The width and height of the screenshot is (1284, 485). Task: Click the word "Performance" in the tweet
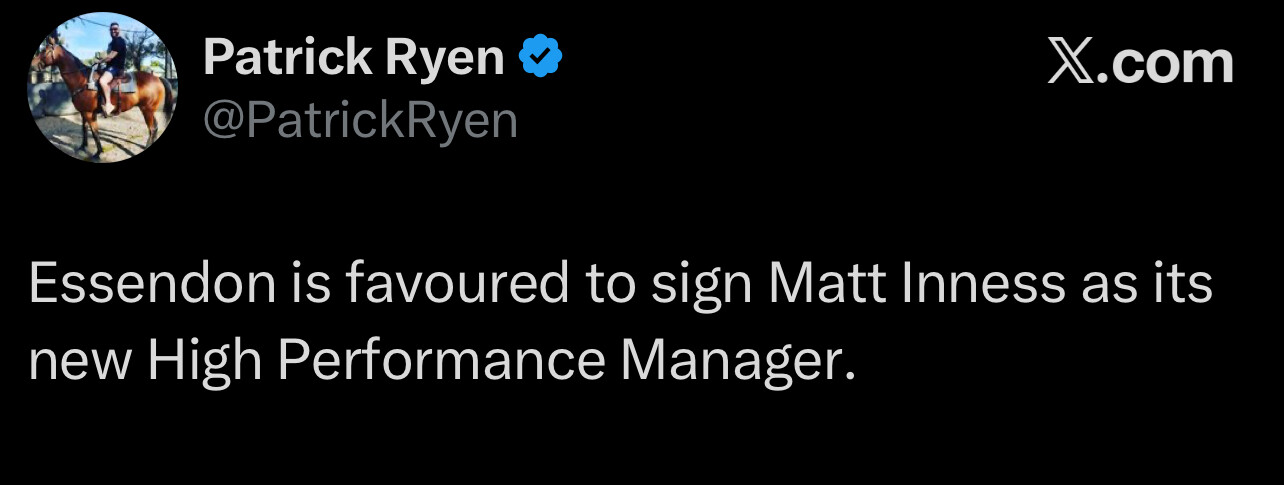tap(441, 361)
